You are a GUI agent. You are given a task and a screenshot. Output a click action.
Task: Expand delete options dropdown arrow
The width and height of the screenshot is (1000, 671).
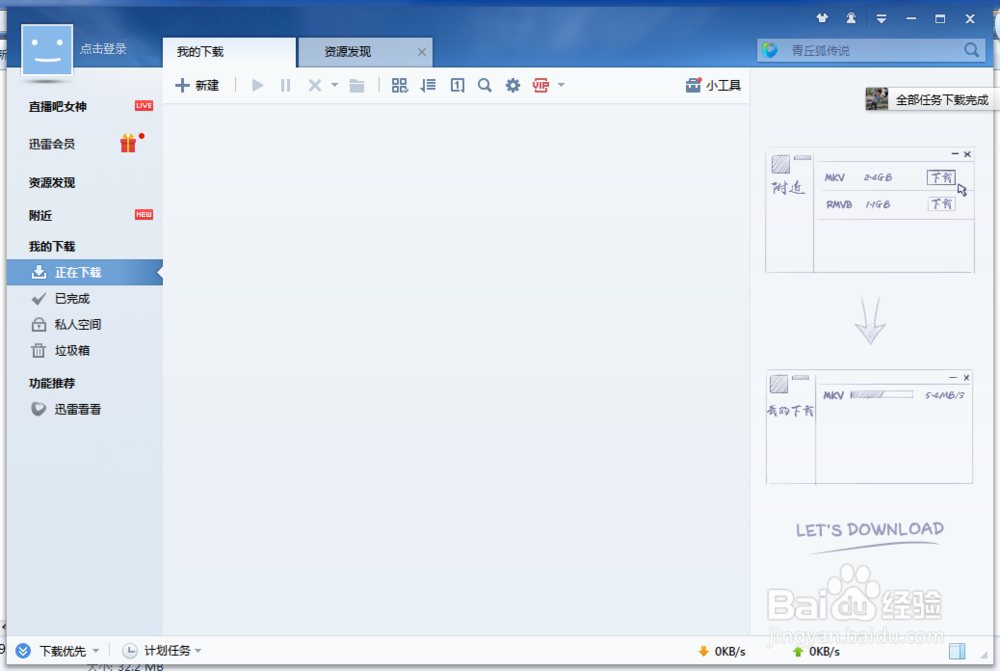click(334, 85)
